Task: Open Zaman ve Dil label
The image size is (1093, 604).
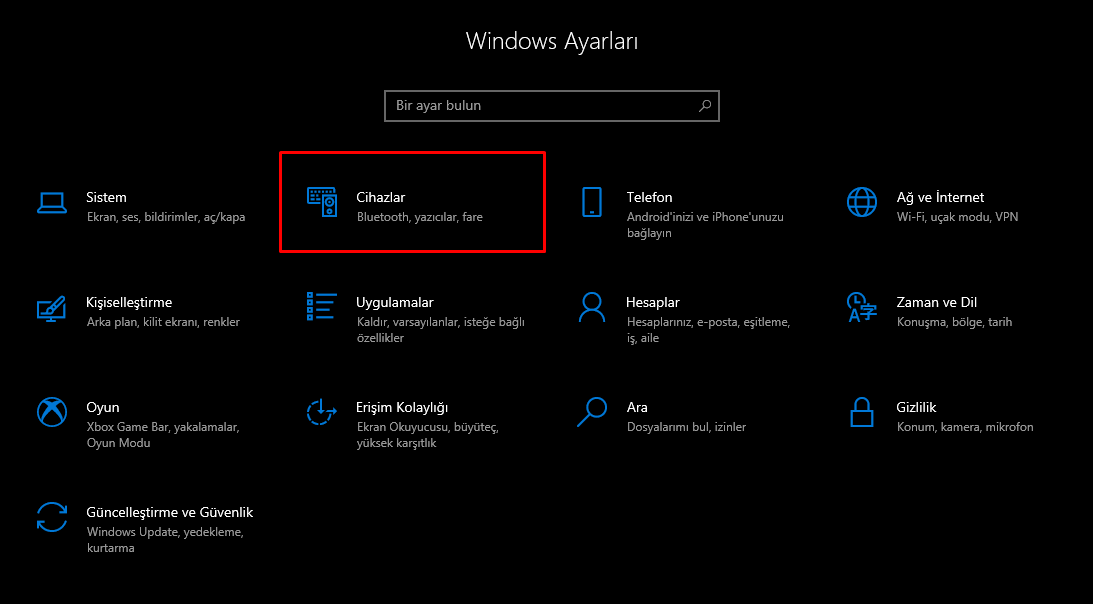Action: (x=936, y=303)
